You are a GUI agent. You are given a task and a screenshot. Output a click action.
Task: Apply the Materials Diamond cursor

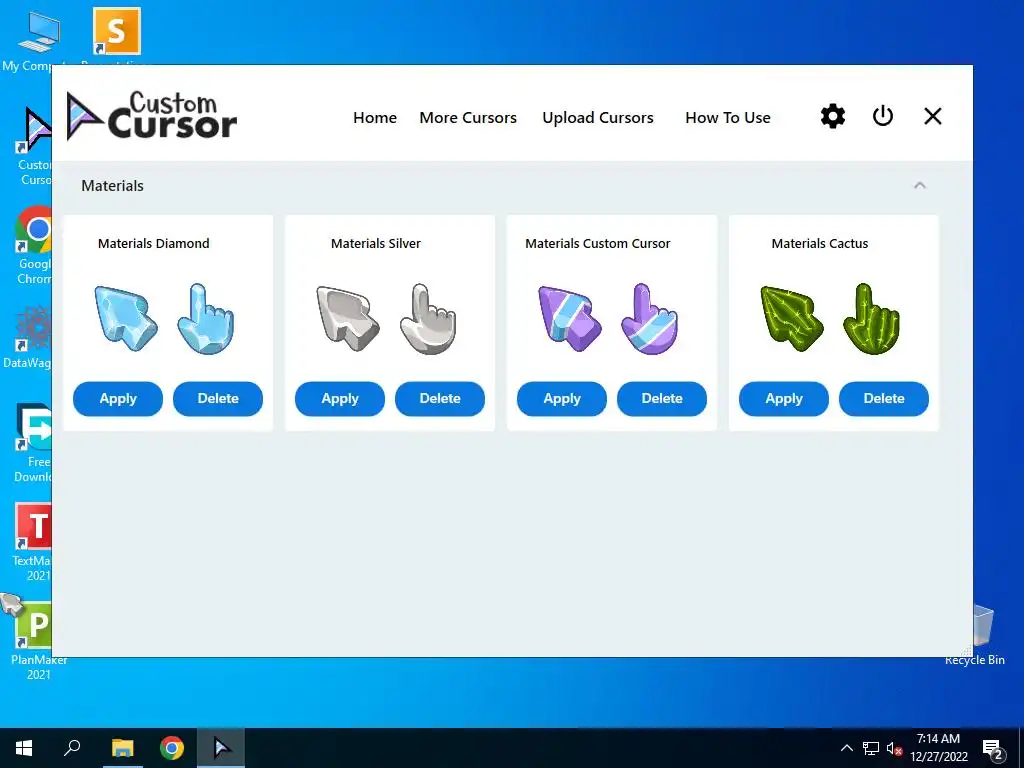click(118, 398)
